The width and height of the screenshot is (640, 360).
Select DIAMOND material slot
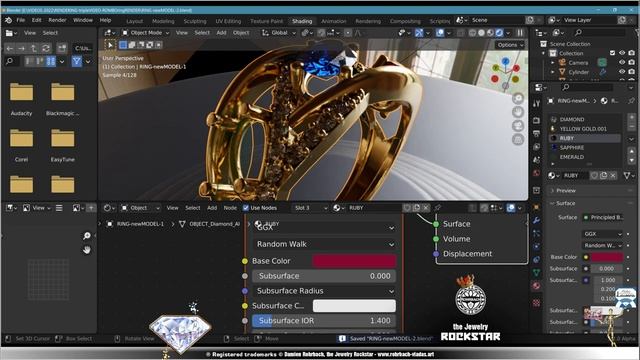[x=585, y=119]
